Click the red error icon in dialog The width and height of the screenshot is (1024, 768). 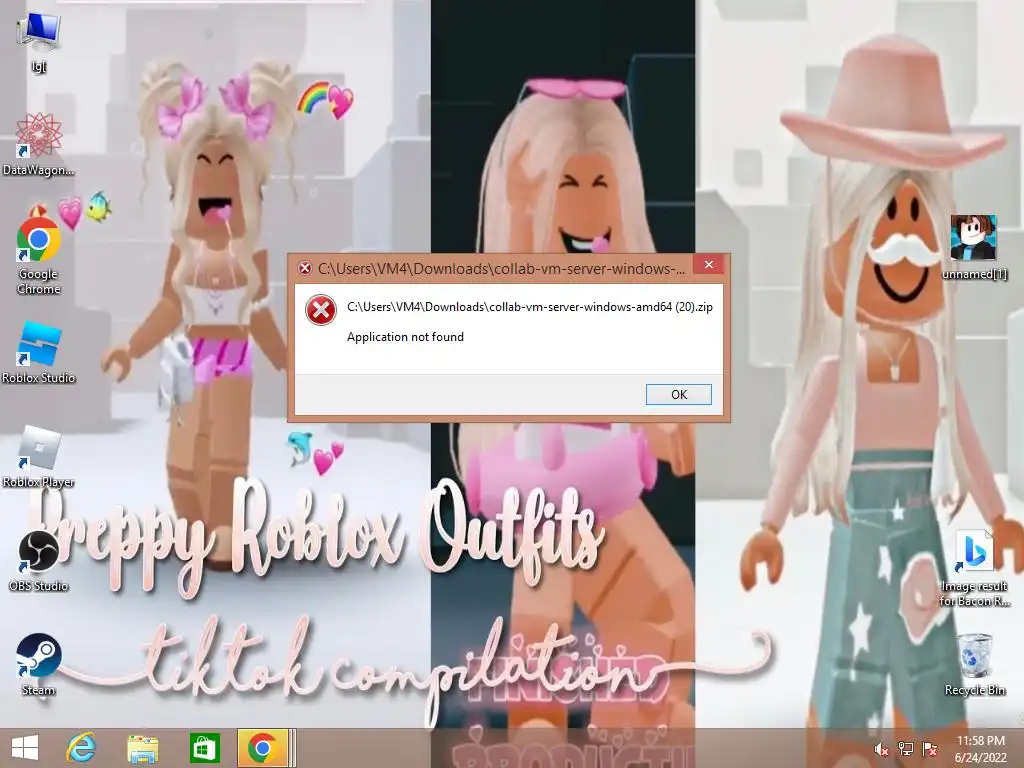(321, 310)
